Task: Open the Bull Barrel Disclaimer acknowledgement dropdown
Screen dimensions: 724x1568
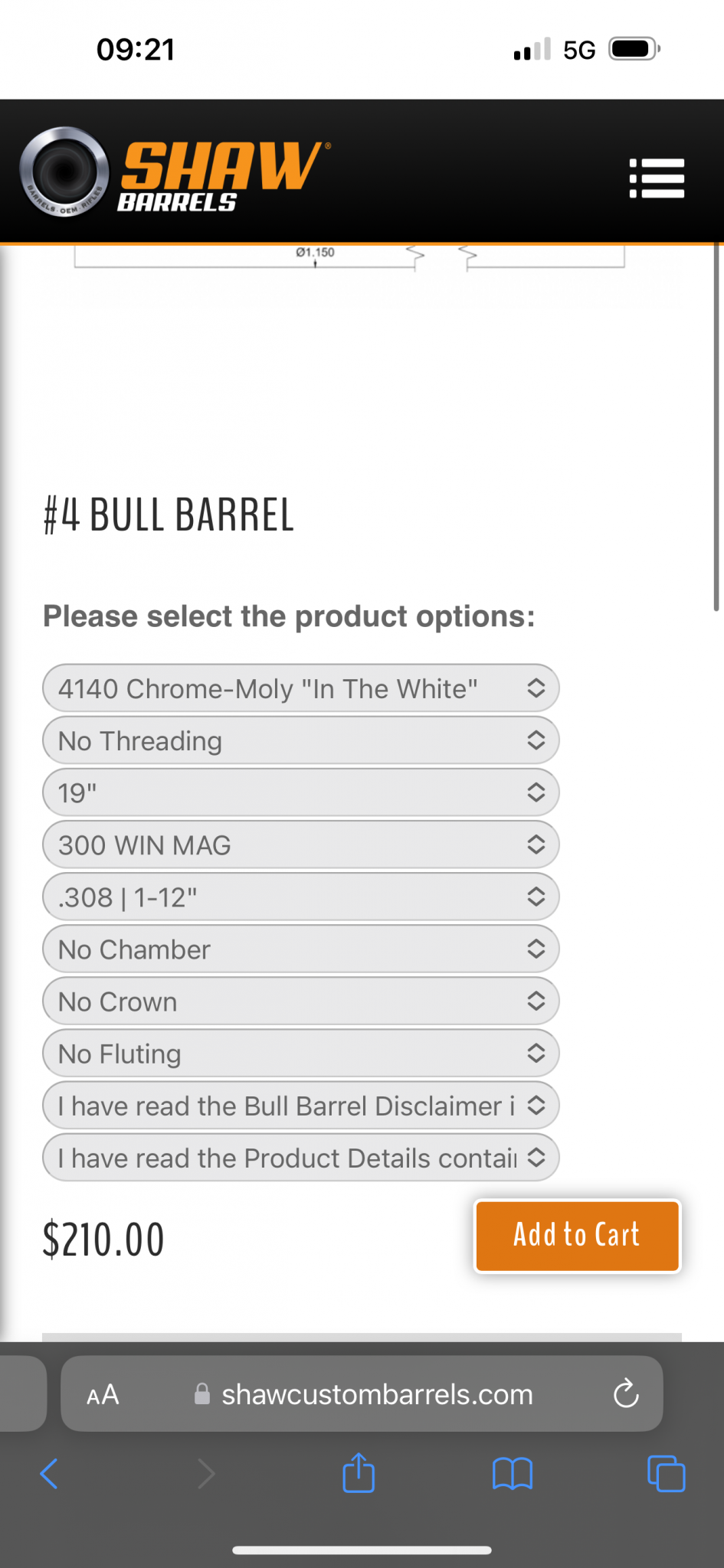Action: pyautogui.click(x=301, y=1106)
